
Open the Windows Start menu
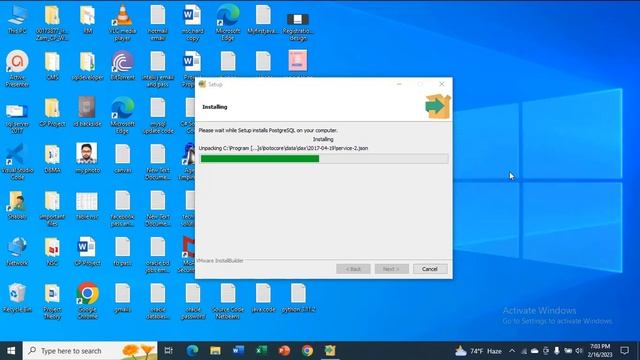point(11,351)
